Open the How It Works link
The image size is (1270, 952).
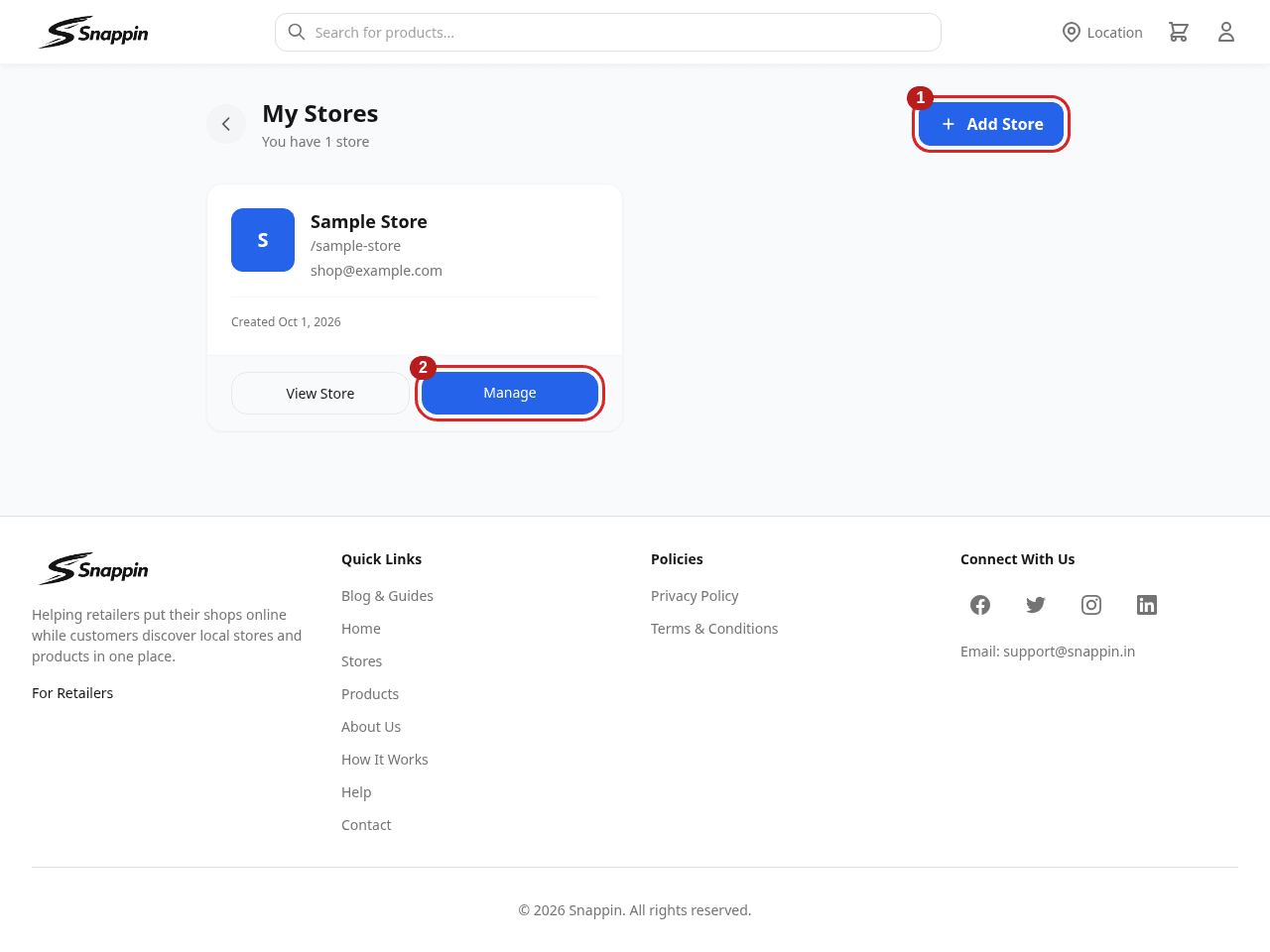pyautogui.click(x=385, y=760)
